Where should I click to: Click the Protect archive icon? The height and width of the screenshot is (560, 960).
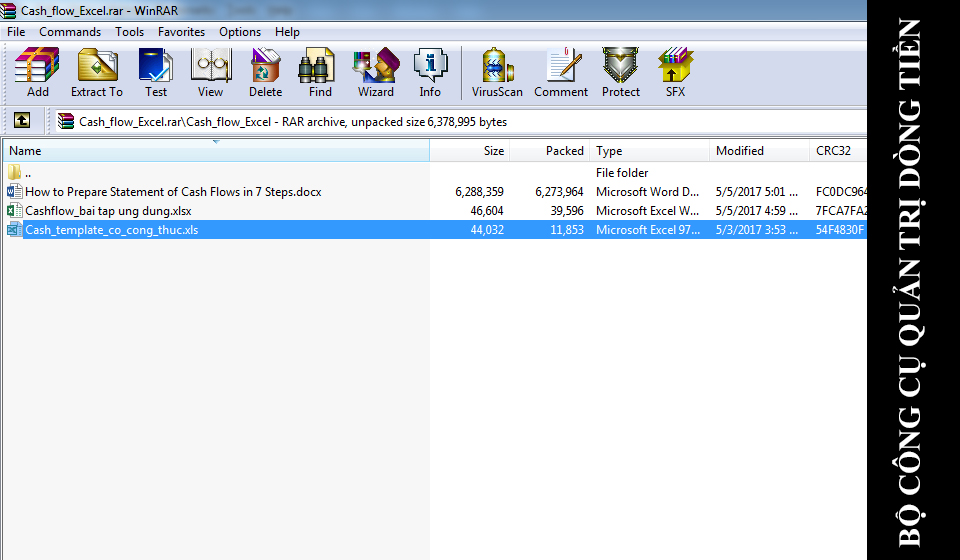(620, 65)
